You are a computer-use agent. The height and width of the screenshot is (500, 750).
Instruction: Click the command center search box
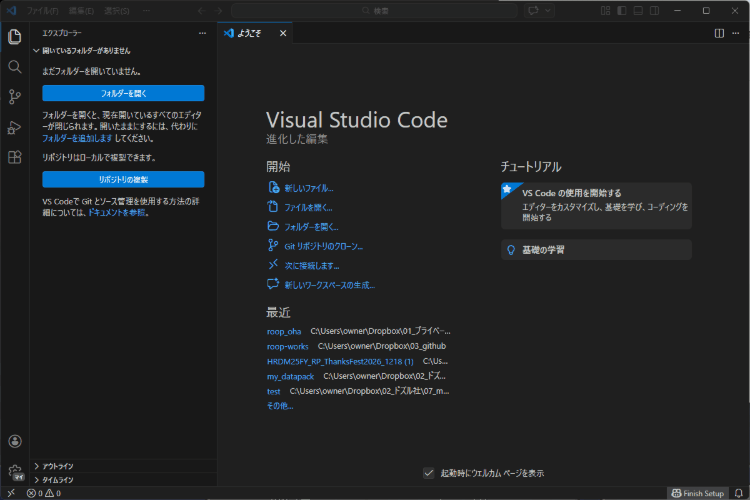click(375, 11)
